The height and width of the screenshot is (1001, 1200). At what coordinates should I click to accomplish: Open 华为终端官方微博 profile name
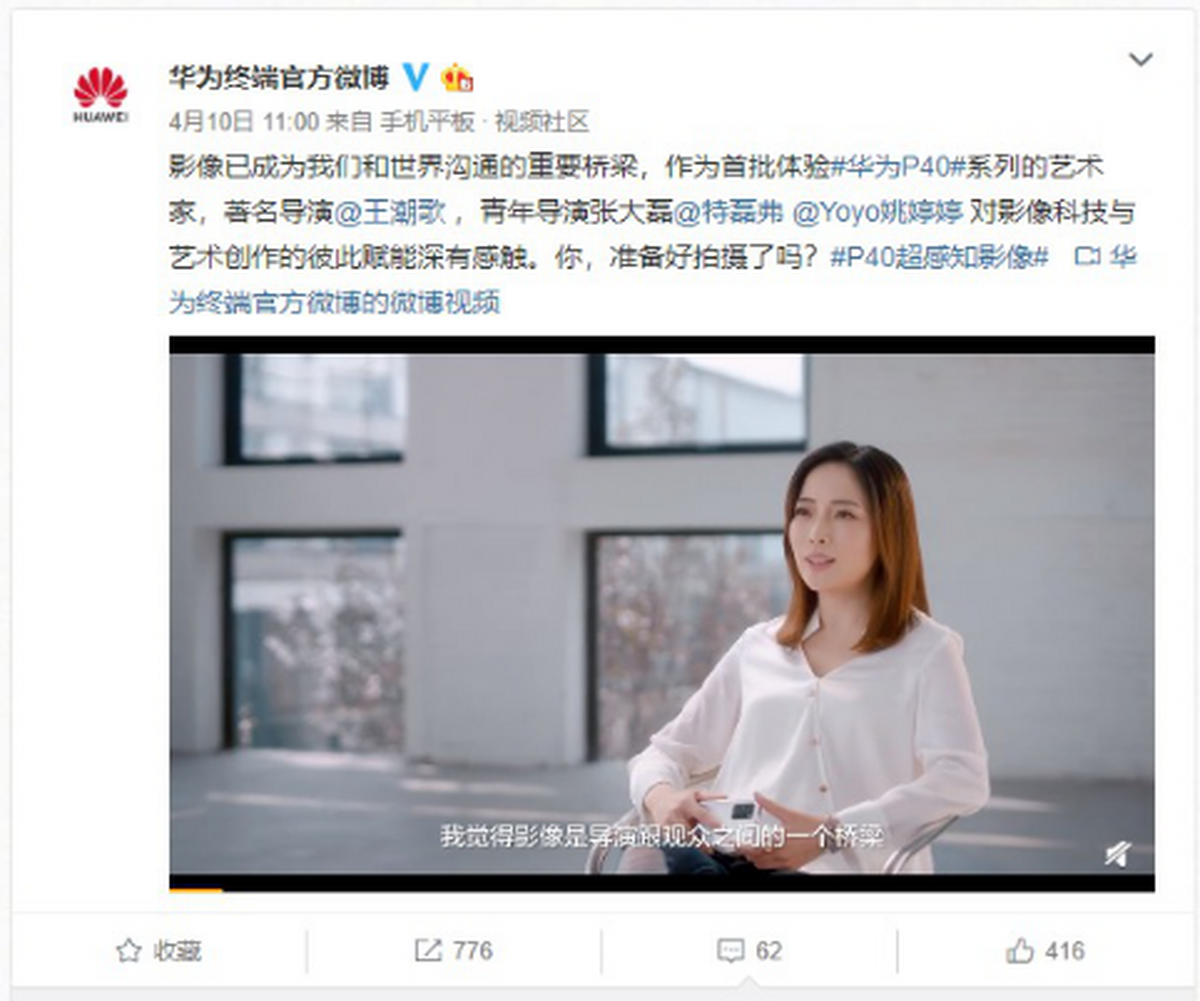(279, 77)
